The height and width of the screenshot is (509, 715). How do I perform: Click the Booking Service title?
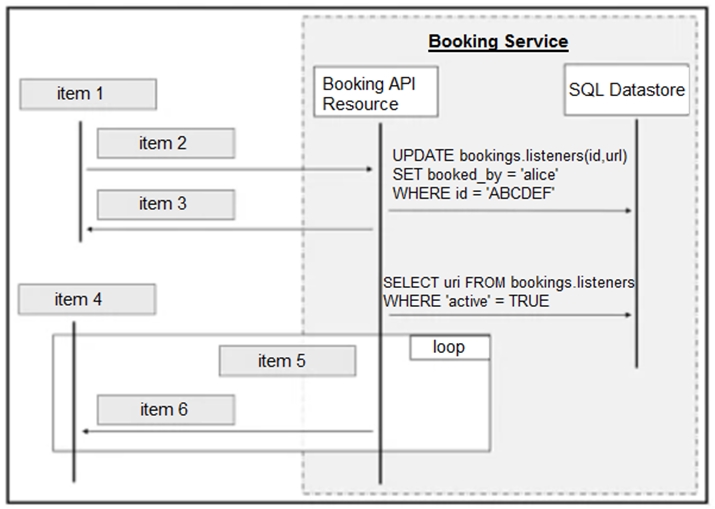tap(498, 42)
